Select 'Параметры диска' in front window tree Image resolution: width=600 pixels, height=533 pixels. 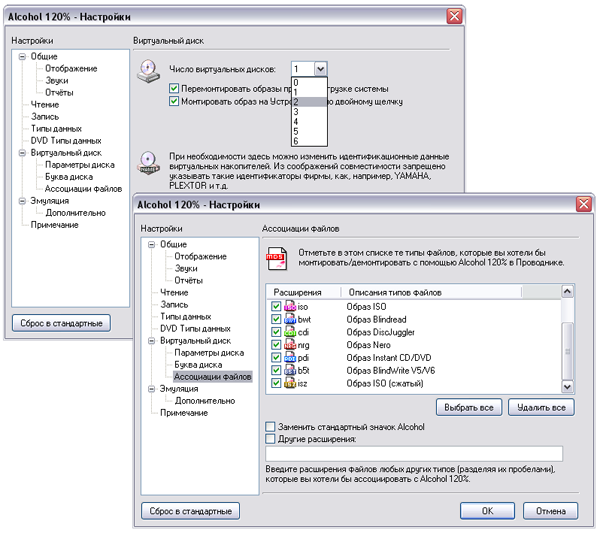209,353
